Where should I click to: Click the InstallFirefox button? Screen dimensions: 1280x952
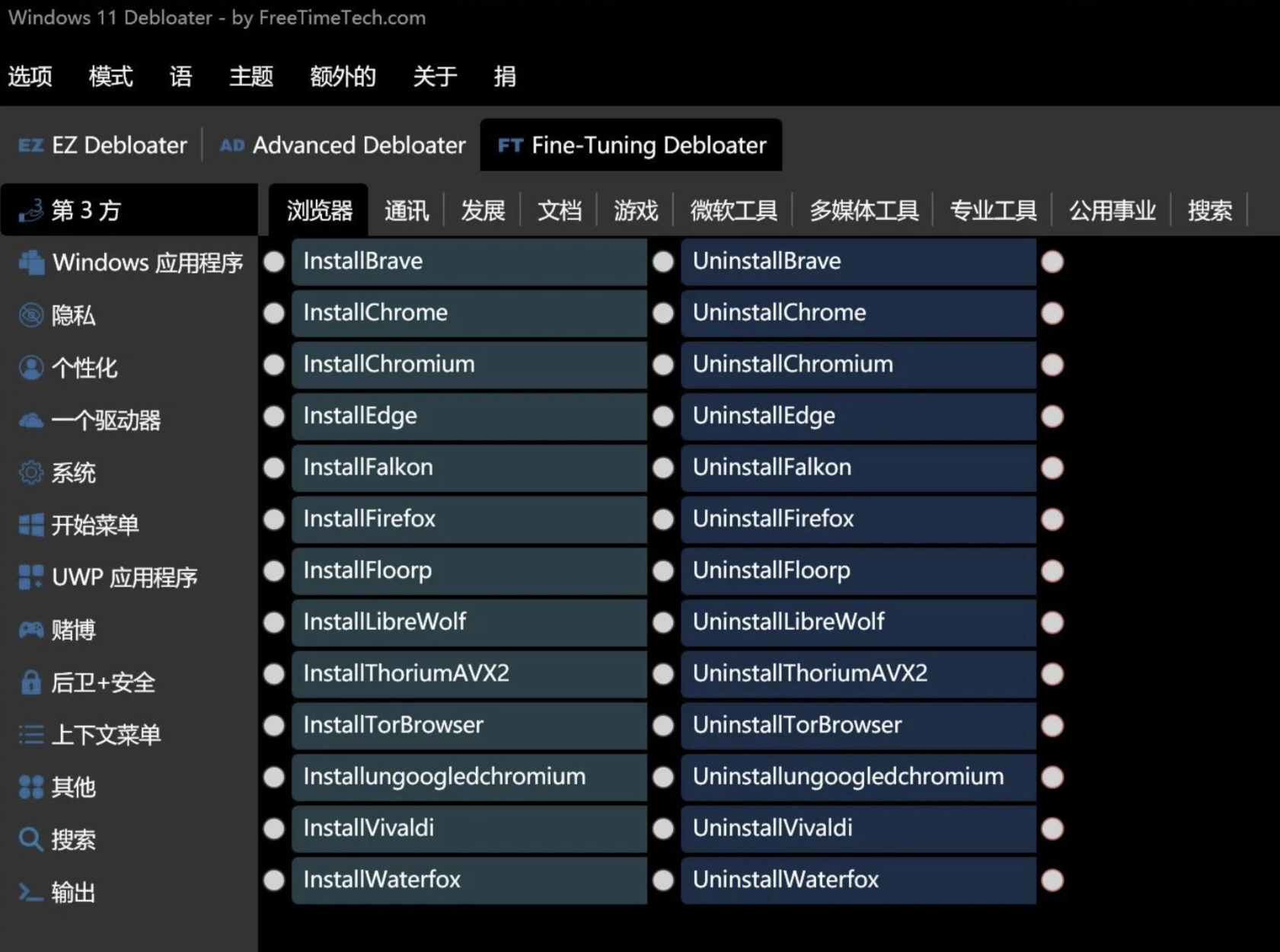coord(469,519)
